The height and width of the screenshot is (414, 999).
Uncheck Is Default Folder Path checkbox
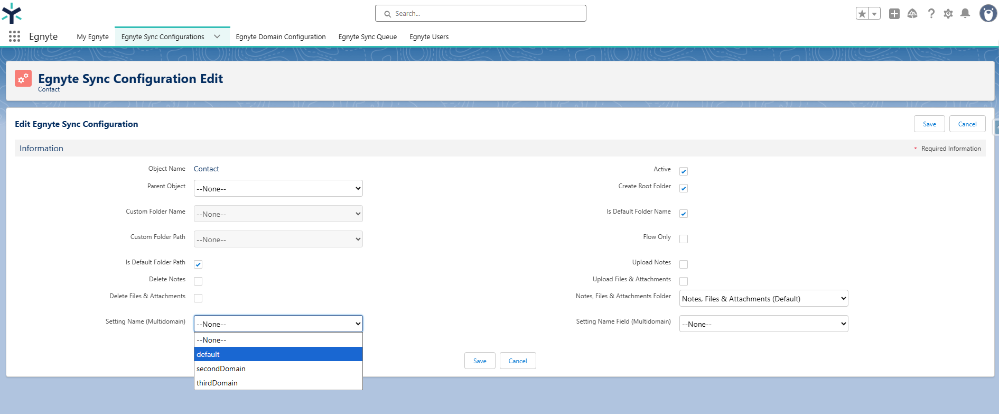198,264
